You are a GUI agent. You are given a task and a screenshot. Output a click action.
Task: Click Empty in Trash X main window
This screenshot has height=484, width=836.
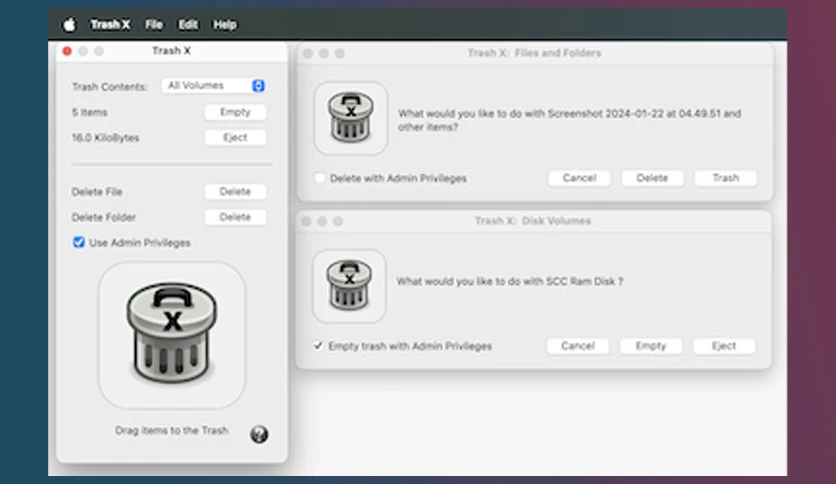click(x=235, y=112)
